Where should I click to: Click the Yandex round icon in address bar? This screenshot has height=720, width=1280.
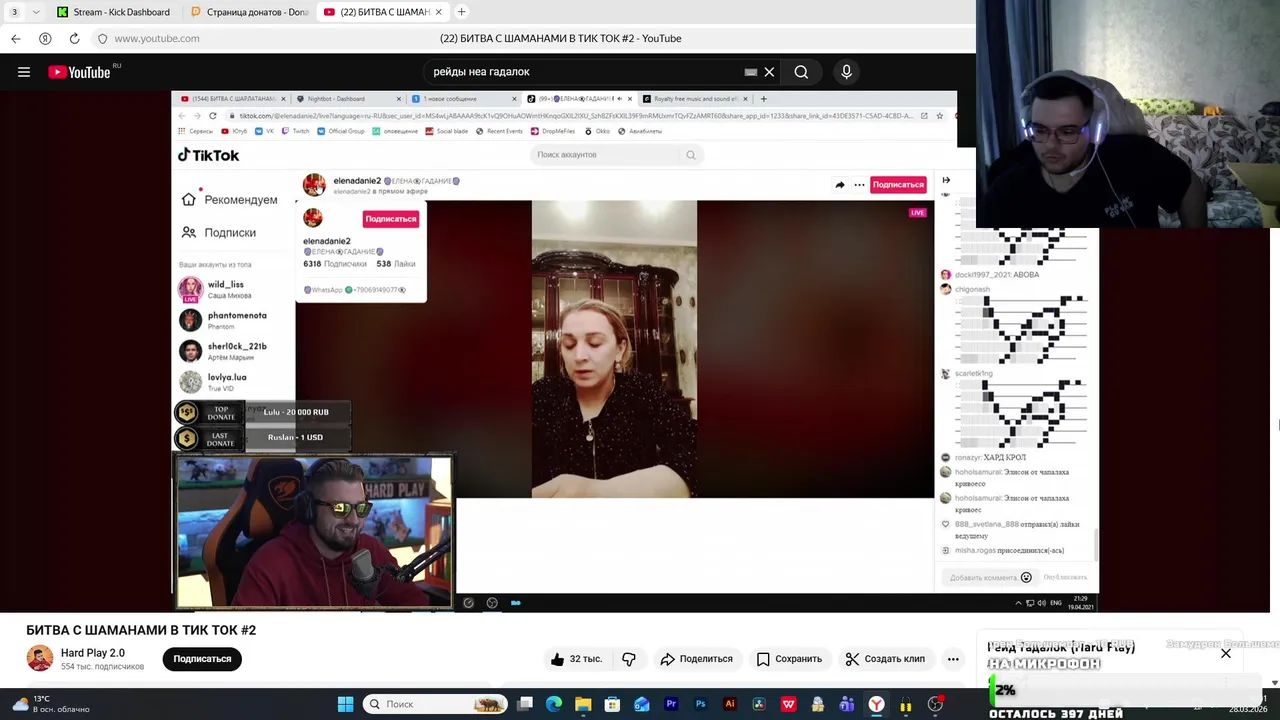click(x=45, y=38)
